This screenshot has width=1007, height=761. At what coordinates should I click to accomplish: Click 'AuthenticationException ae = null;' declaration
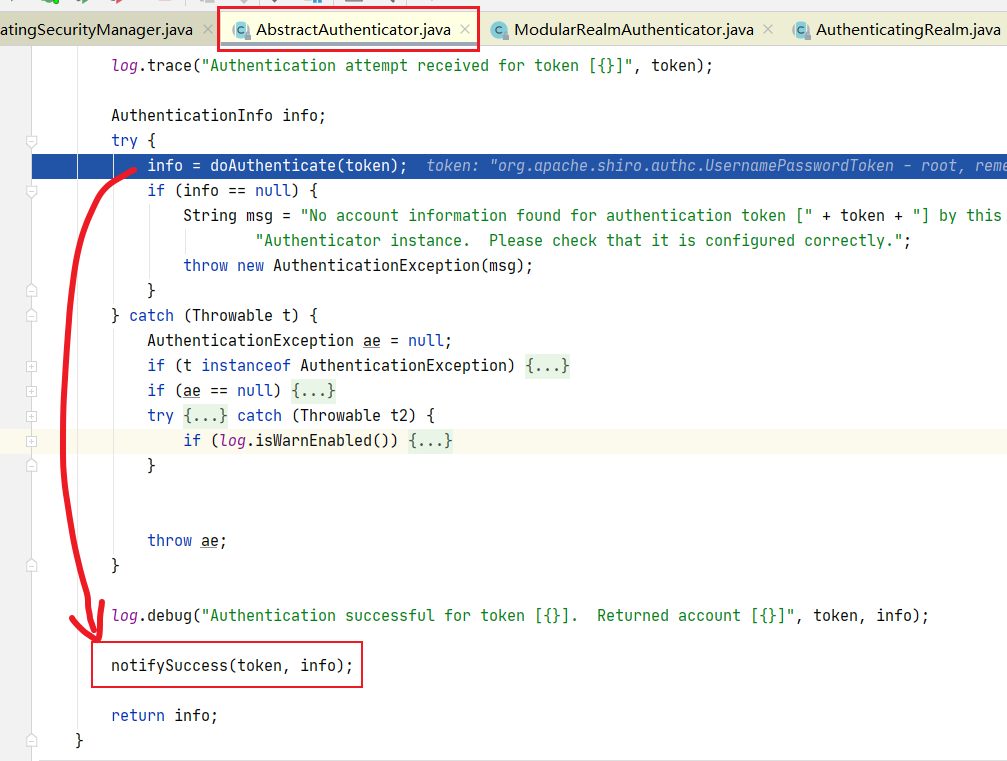299,341
